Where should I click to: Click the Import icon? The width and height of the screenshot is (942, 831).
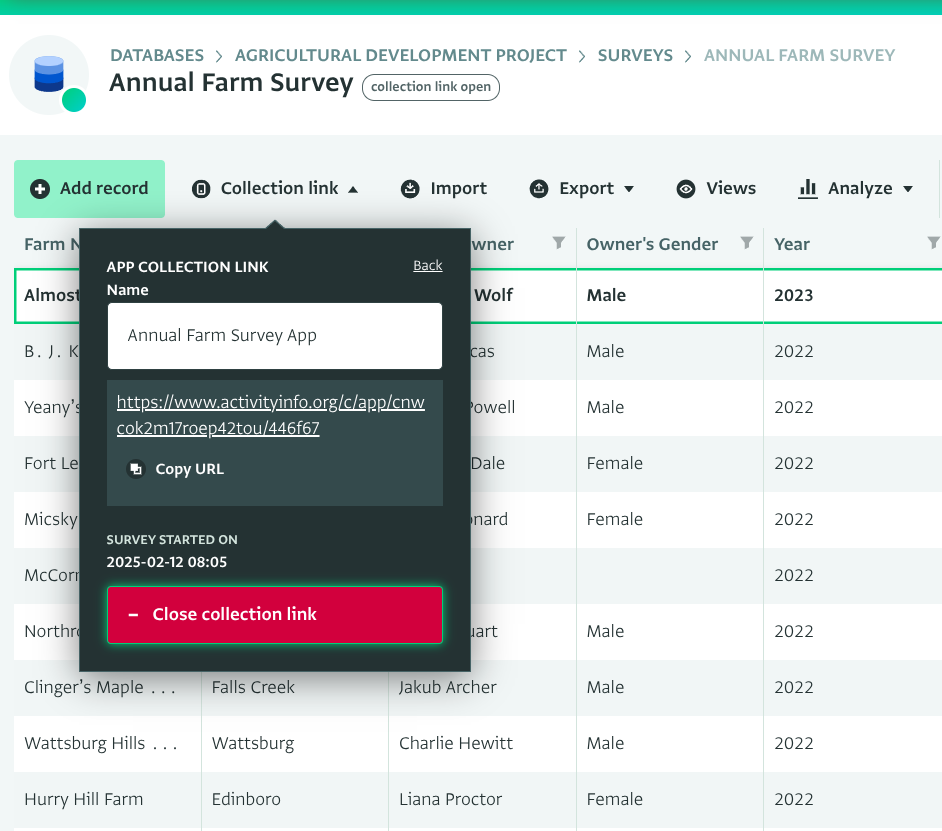(410, 189)
